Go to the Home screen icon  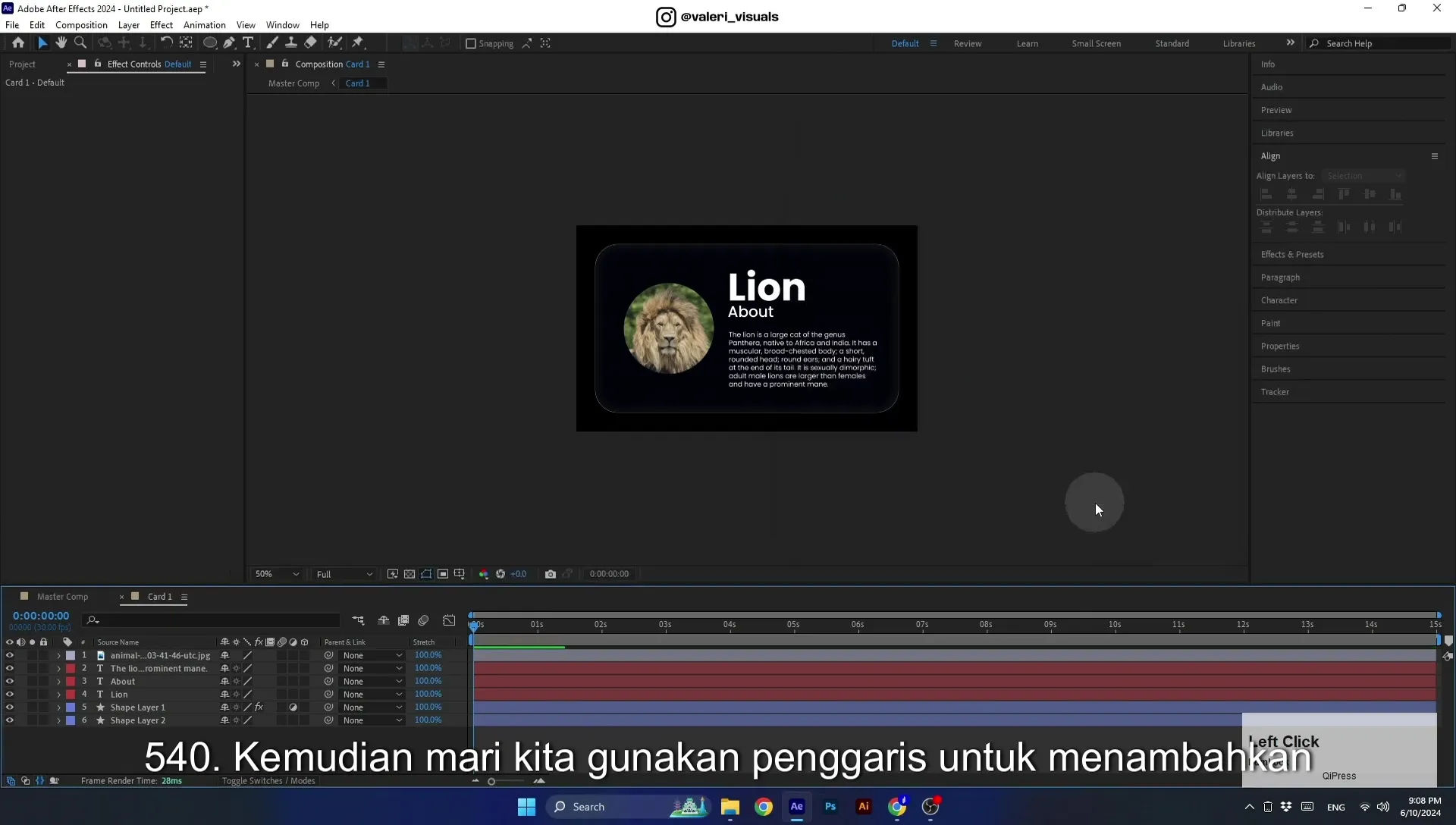(18, 43)
